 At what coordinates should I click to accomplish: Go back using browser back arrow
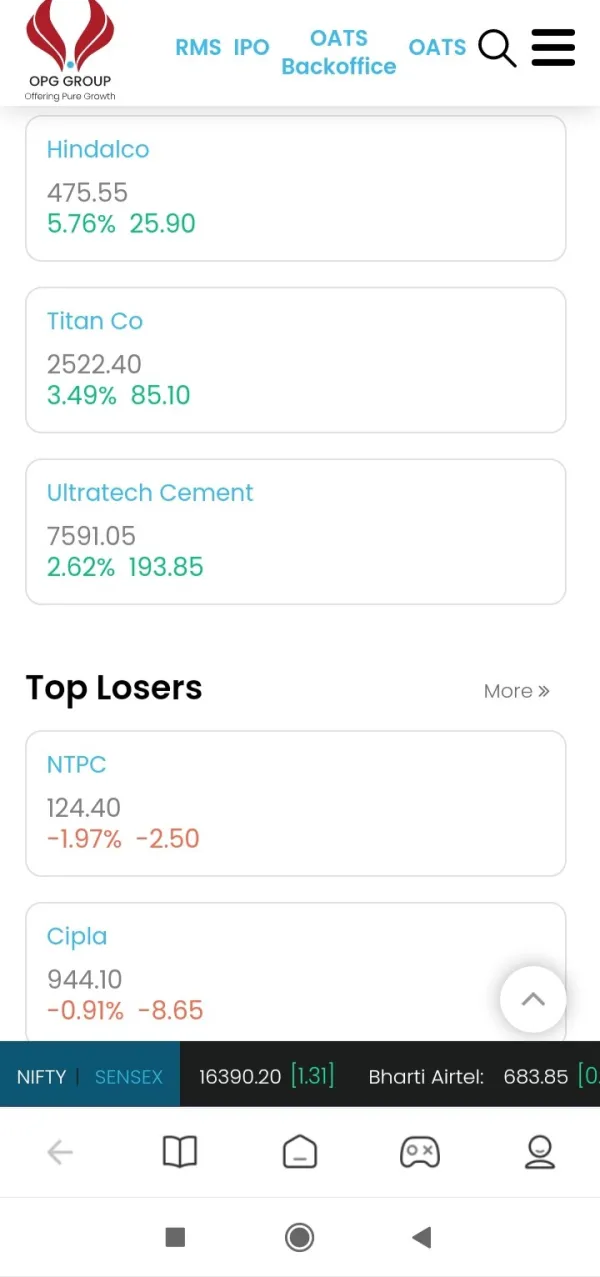(60, 1153)
